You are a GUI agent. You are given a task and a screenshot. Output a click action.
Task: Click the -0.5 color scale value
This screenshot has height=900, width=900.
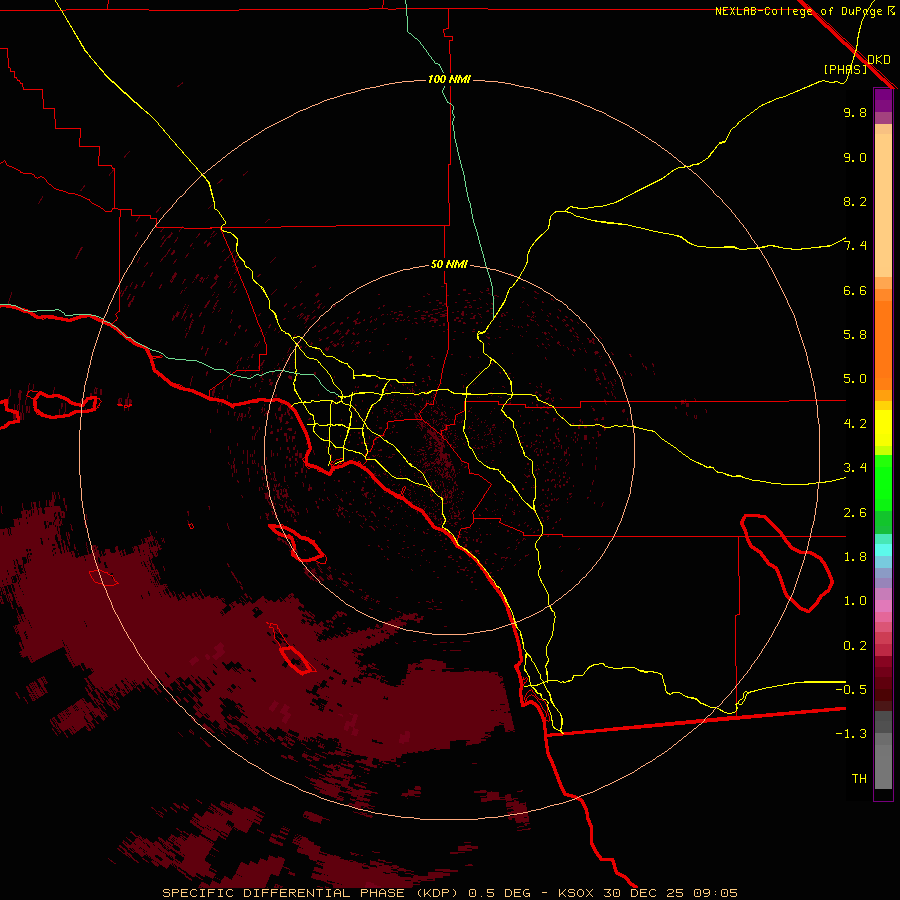click(851, 690)
